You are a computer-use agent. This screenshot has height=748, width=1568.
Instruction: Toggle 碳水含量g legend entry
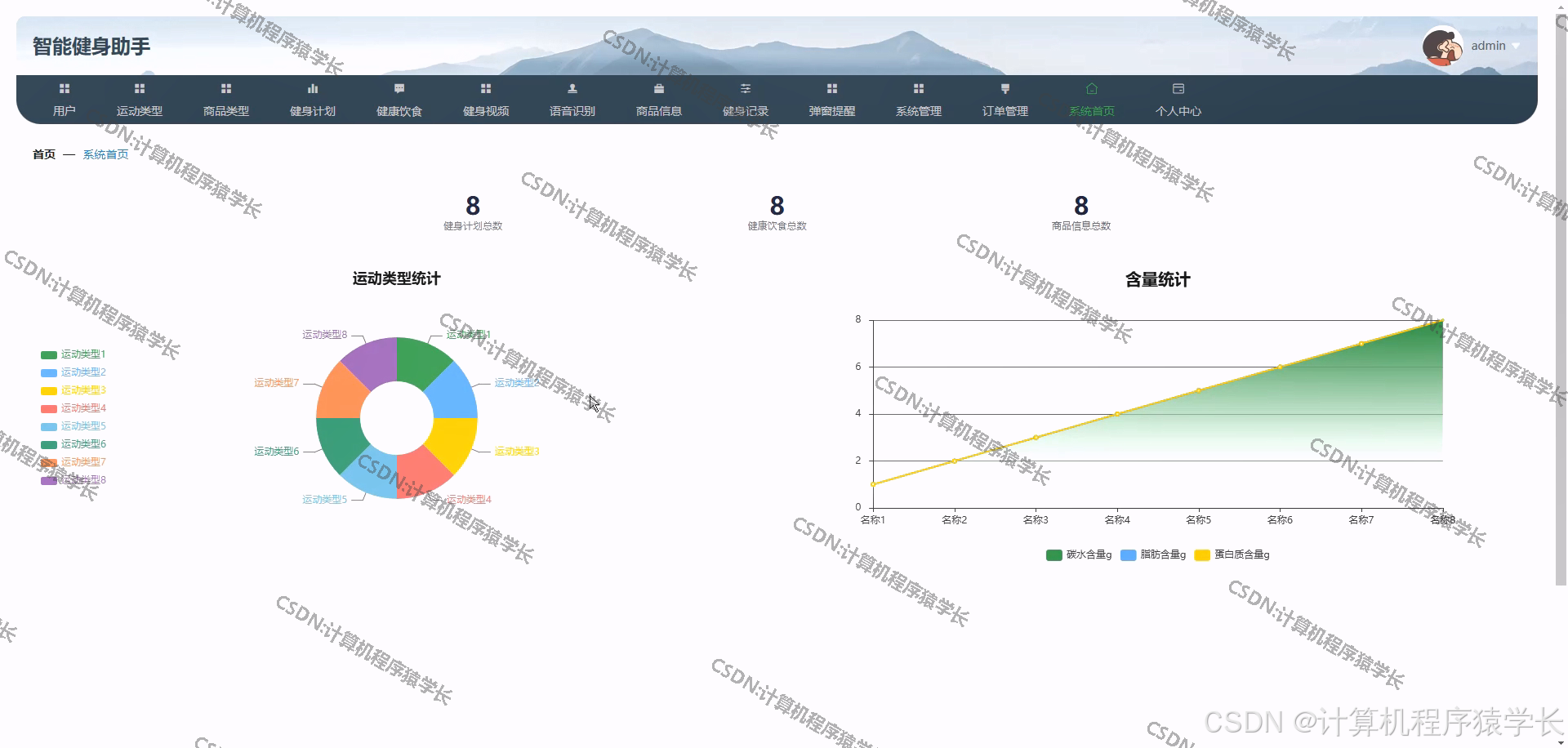pyautogui.click(x=1079, y=554)
